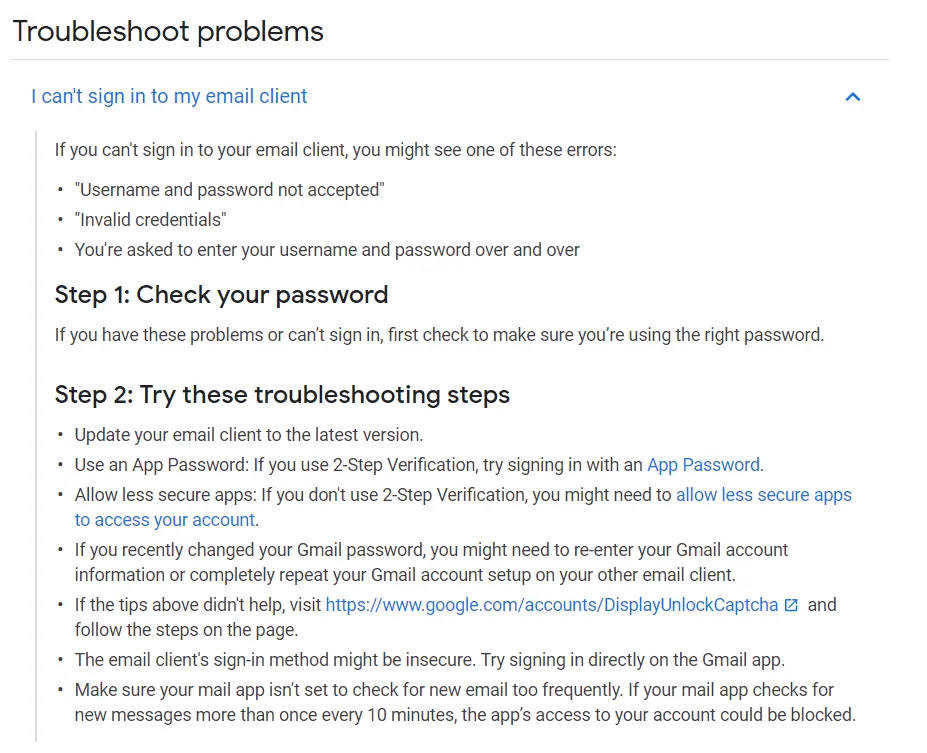This screenshot has width=927, height=753.
Task: Open the App Password link
Action: click(x=703, y=464)
